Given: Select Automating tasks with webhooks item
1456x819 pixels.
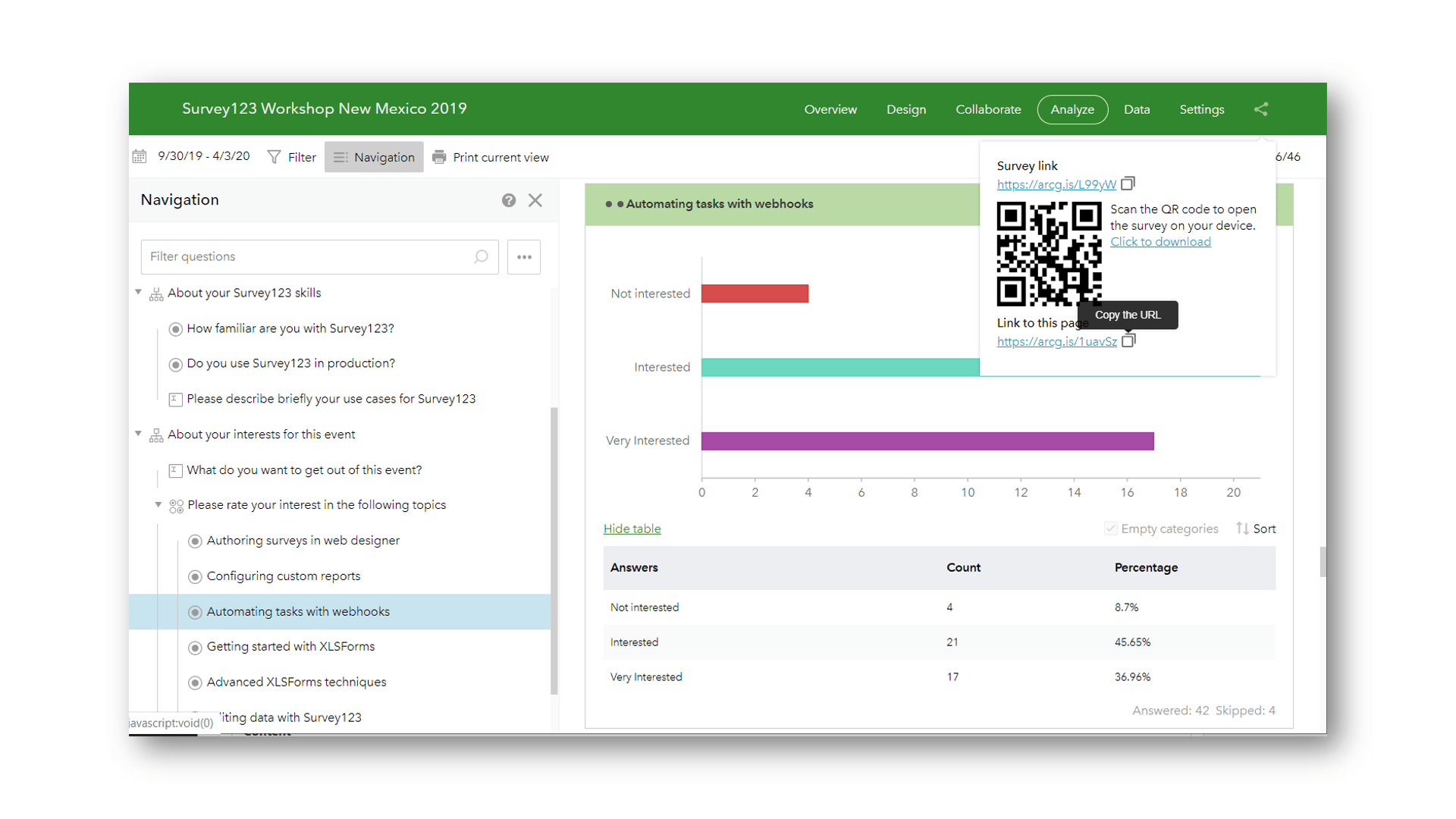Looking at the screenshot, I should pyautogui.click(x=340, y=611).
